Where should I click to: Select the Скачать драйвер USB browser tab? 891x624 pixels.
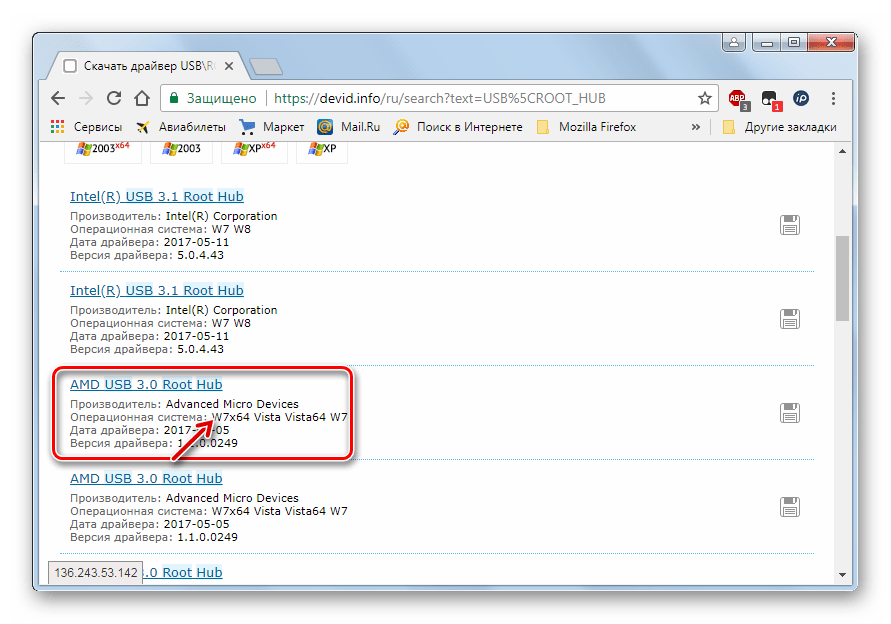click(x=143, y=66)
